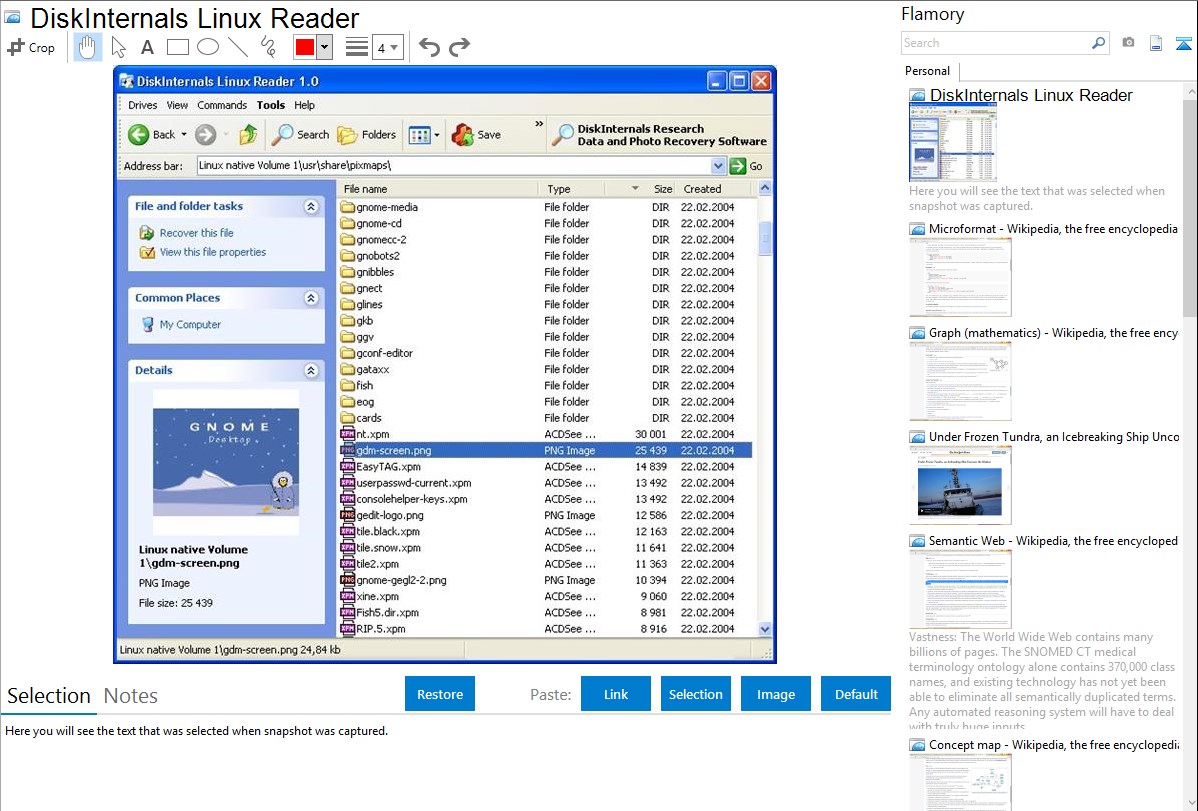Open the Microformat Wikipedia snapshot thumbnail
Viewport: 1198px width, 811px height.
960,277
